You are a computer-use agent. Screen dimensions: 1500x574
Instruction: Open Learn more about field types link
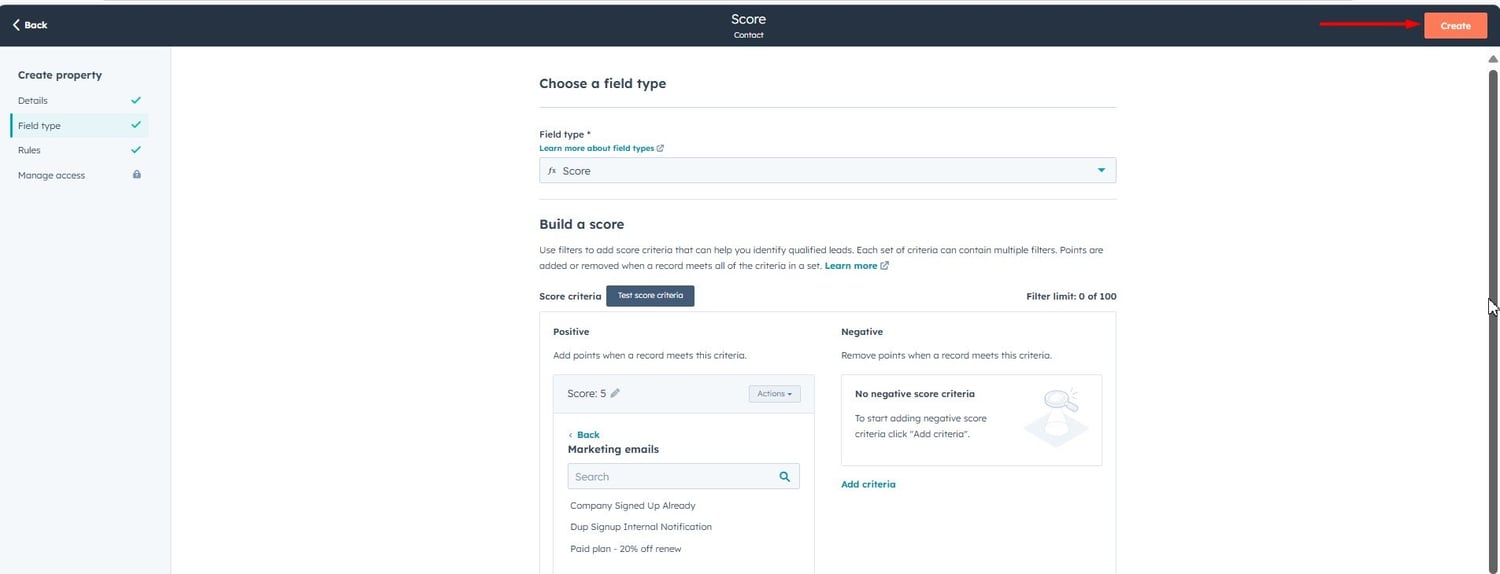pos(596,148)
